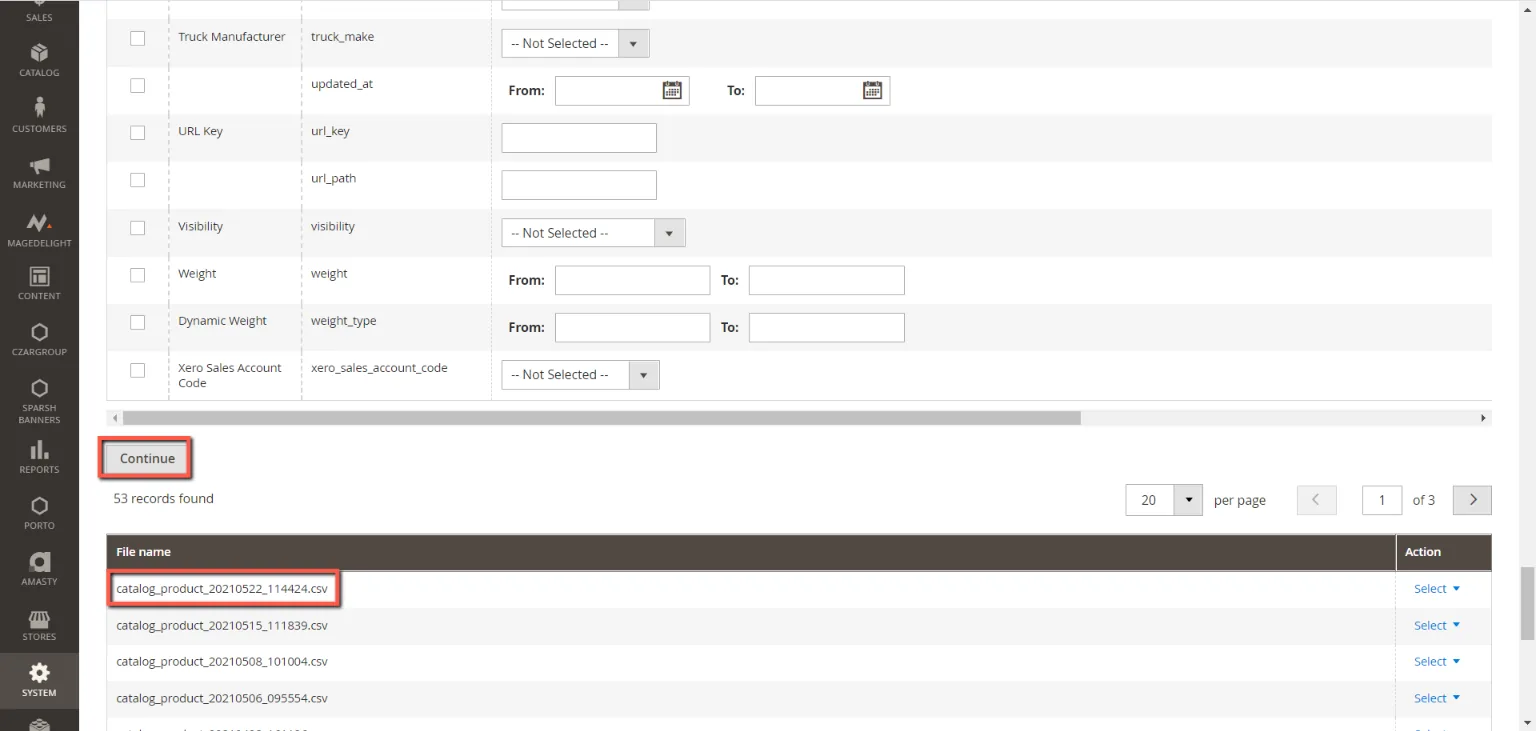Click file name catalog_product_20210522_114424.csv
The image size is (1536, 731).
pyautogui.click(x=222, y=589)
